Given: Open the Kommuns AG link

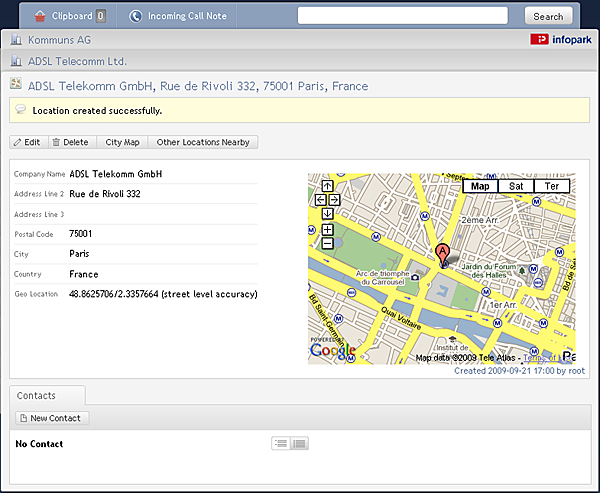Looking at the screenshot, I should [59, 40].
